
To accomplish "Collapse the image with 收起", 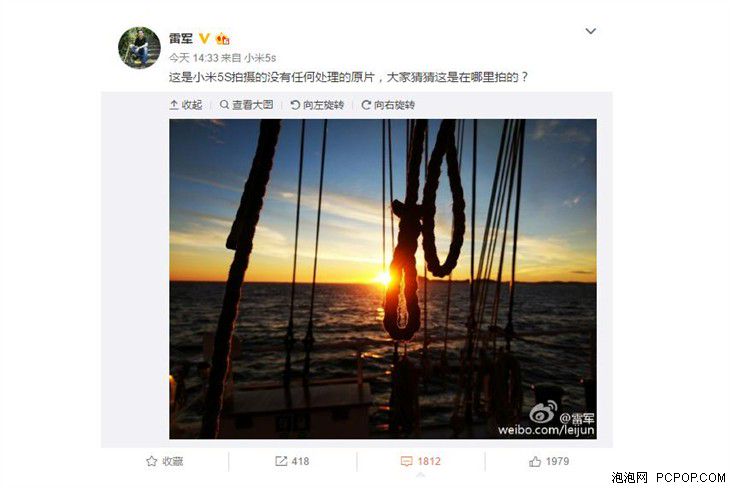I will click(x=186, y=105).
